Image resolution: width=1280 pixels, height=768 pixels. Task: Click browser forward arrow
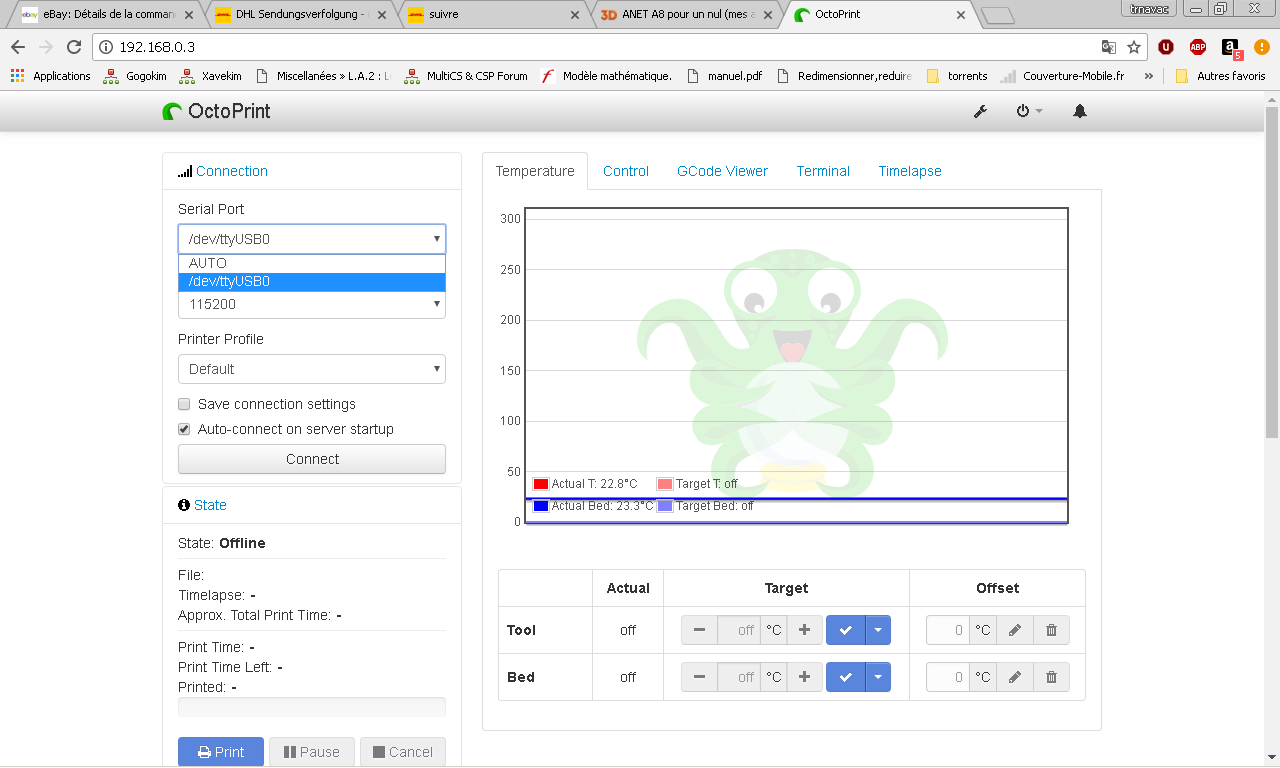click(46, 47)
